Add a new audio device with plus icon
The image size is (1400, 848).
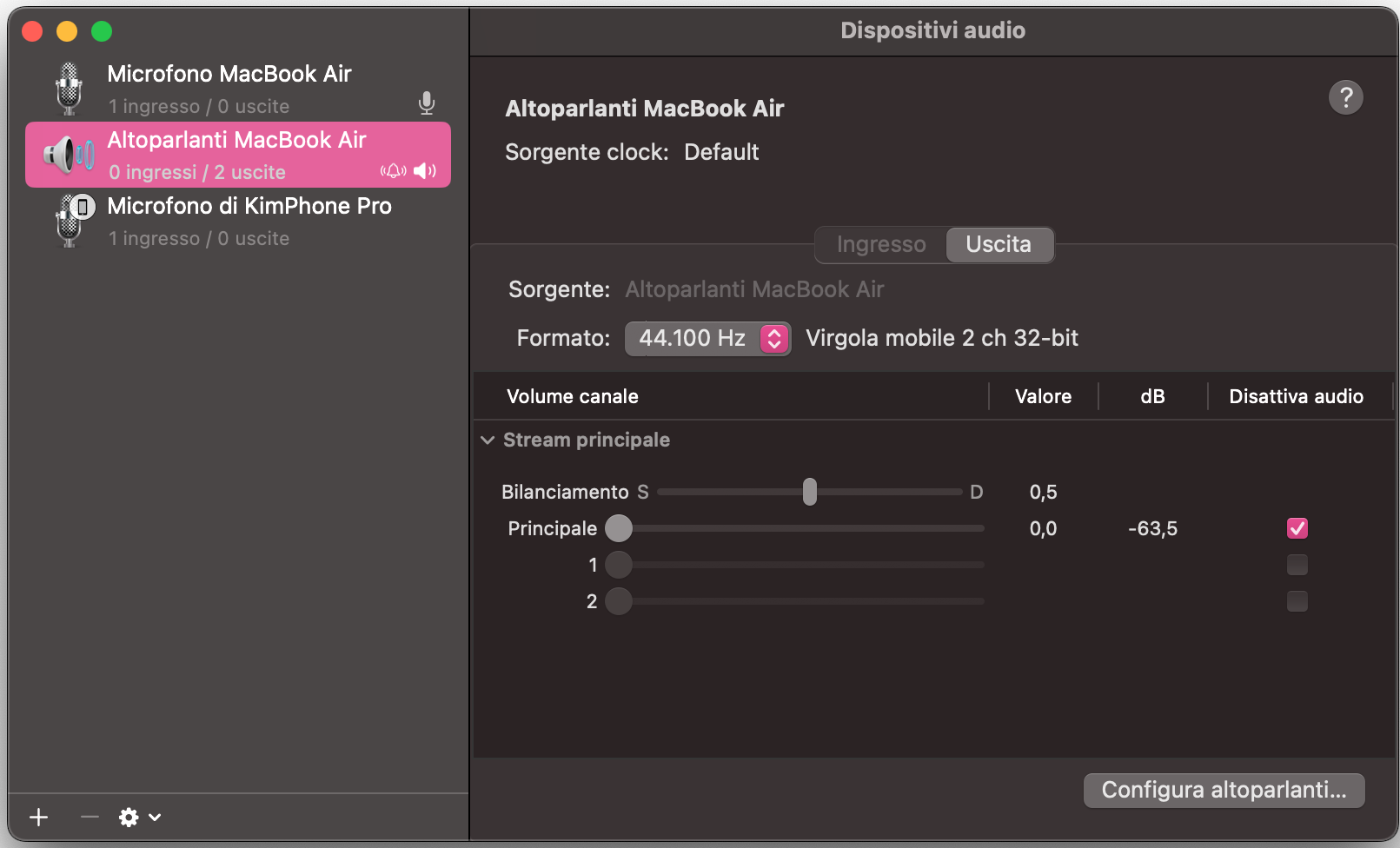pyautogui.click(x=37, y=817)
